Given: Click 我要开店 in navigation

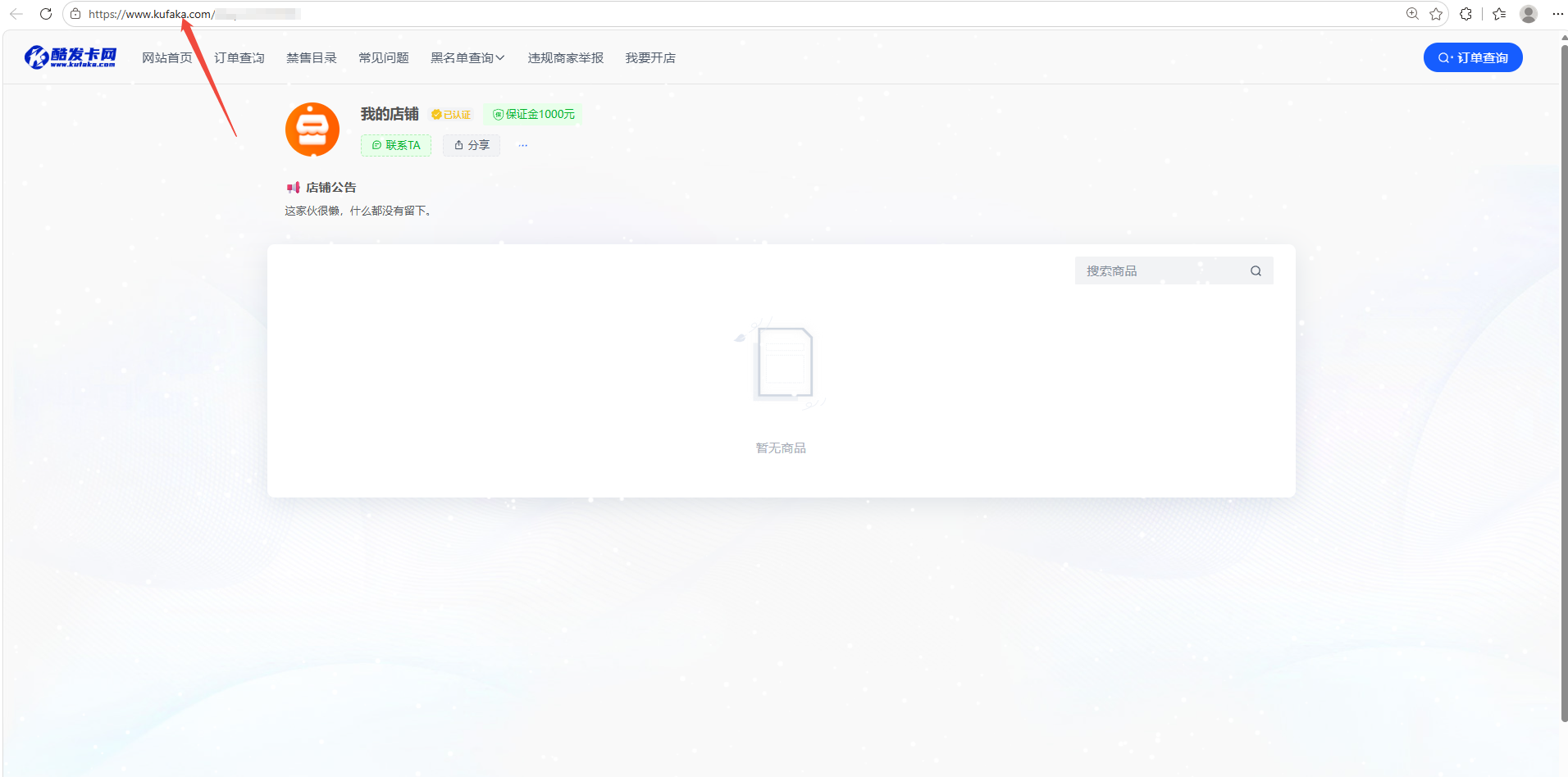Looking at the screenshot, I should pyautogui.click(x=650, y=57).
